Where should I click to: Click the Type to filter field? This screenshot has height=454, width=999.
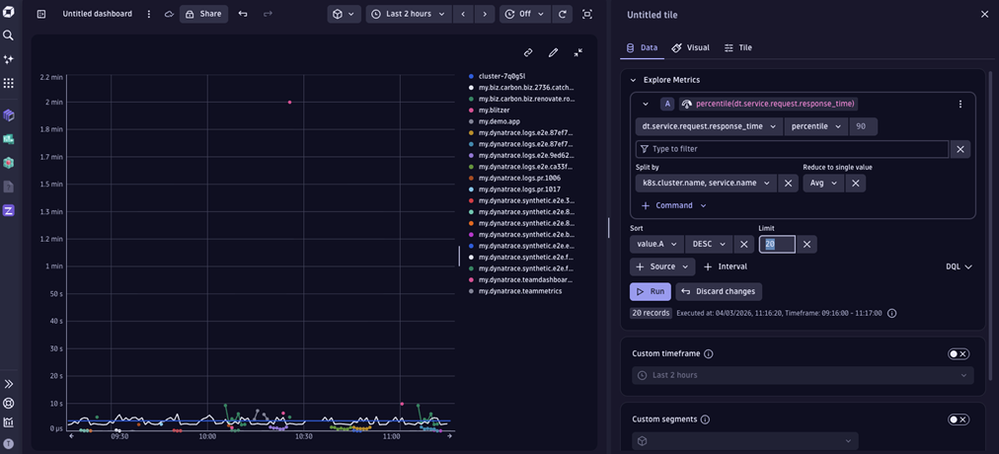pyautogui.click(x=792, y=149)
